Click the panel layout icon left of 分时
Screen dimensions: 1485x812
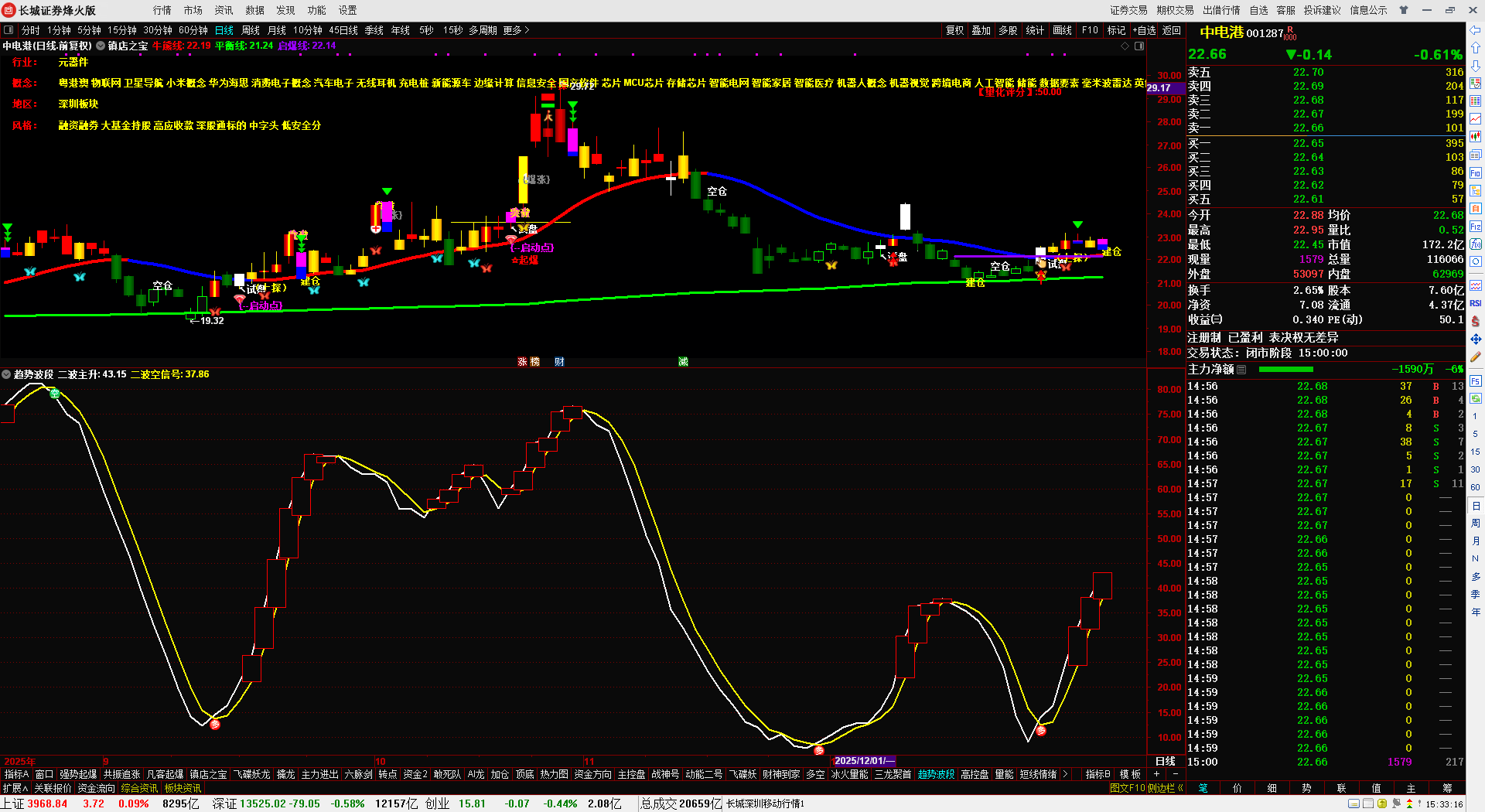(9, 30)
